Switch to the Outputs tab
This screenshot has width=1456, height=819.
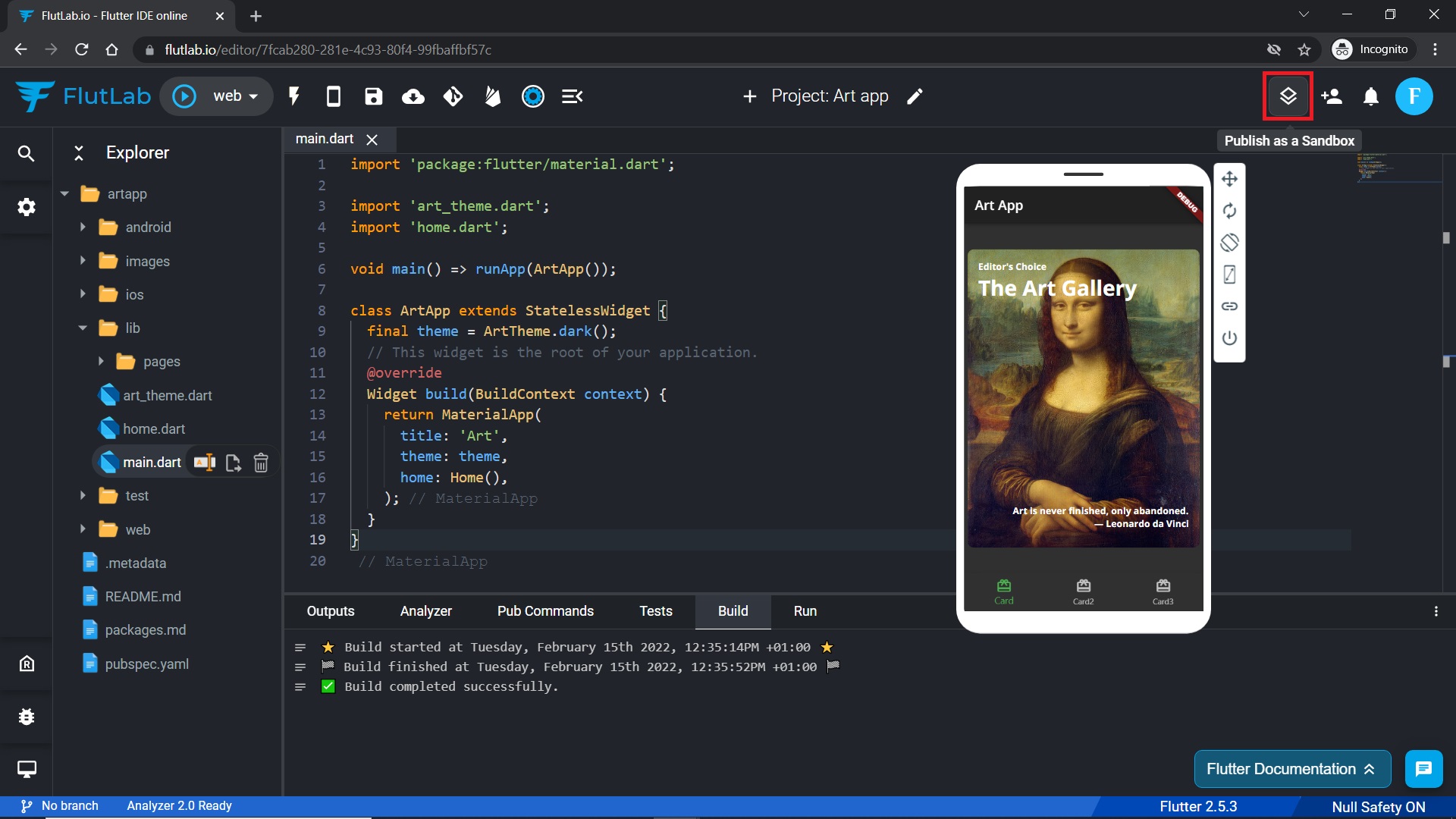331,611
